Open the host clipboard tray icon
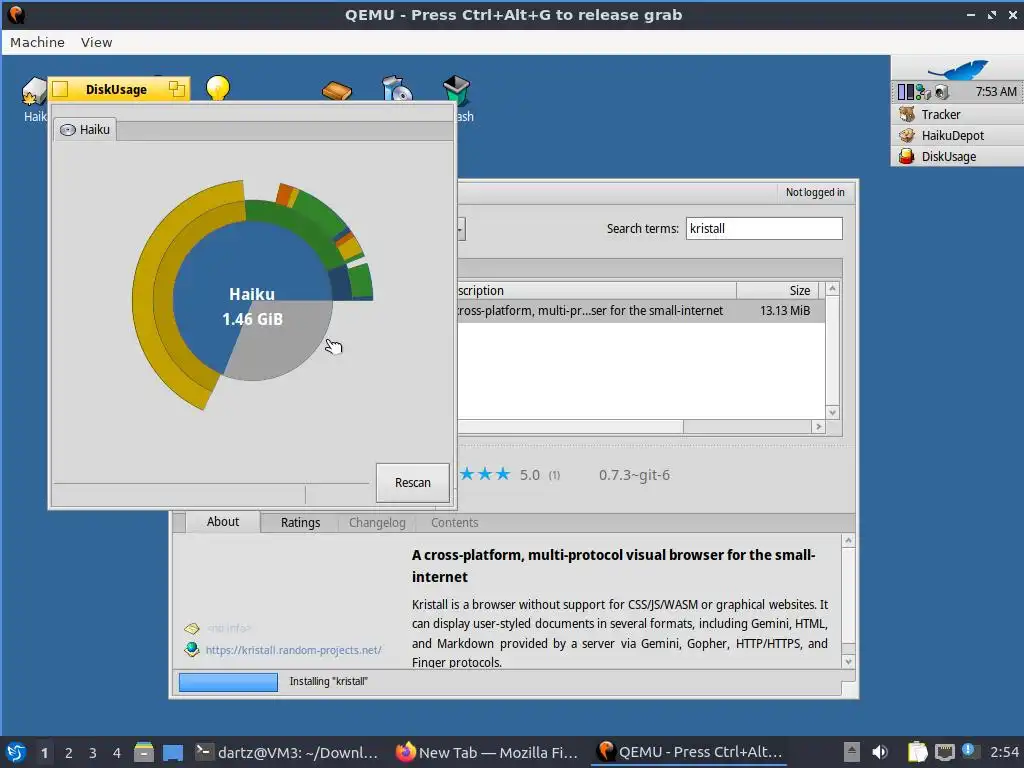 [918, 752]
